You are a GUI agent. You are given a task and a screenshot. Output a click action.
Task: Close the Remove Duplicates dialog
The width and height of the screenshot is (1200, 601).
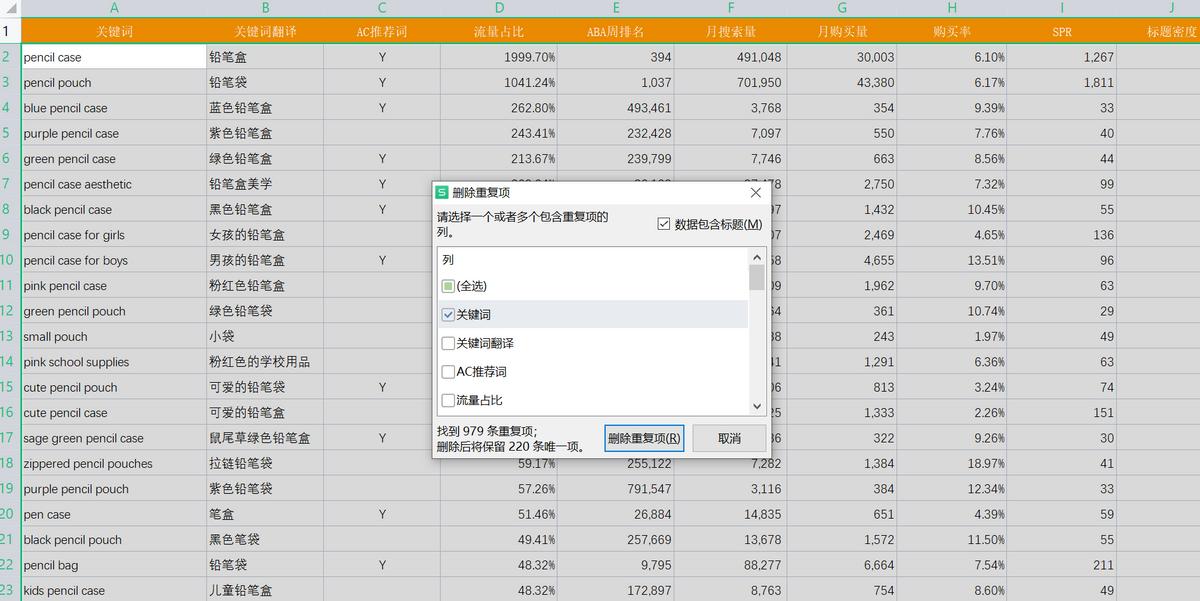coord(755,192)
